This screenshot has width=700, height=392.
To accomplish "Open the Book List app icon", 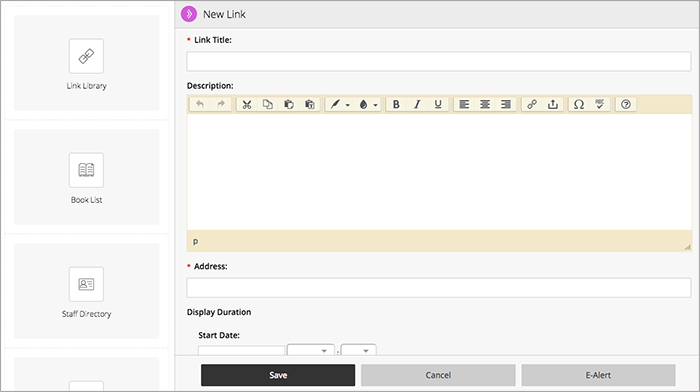I will (x=86, y=170).
